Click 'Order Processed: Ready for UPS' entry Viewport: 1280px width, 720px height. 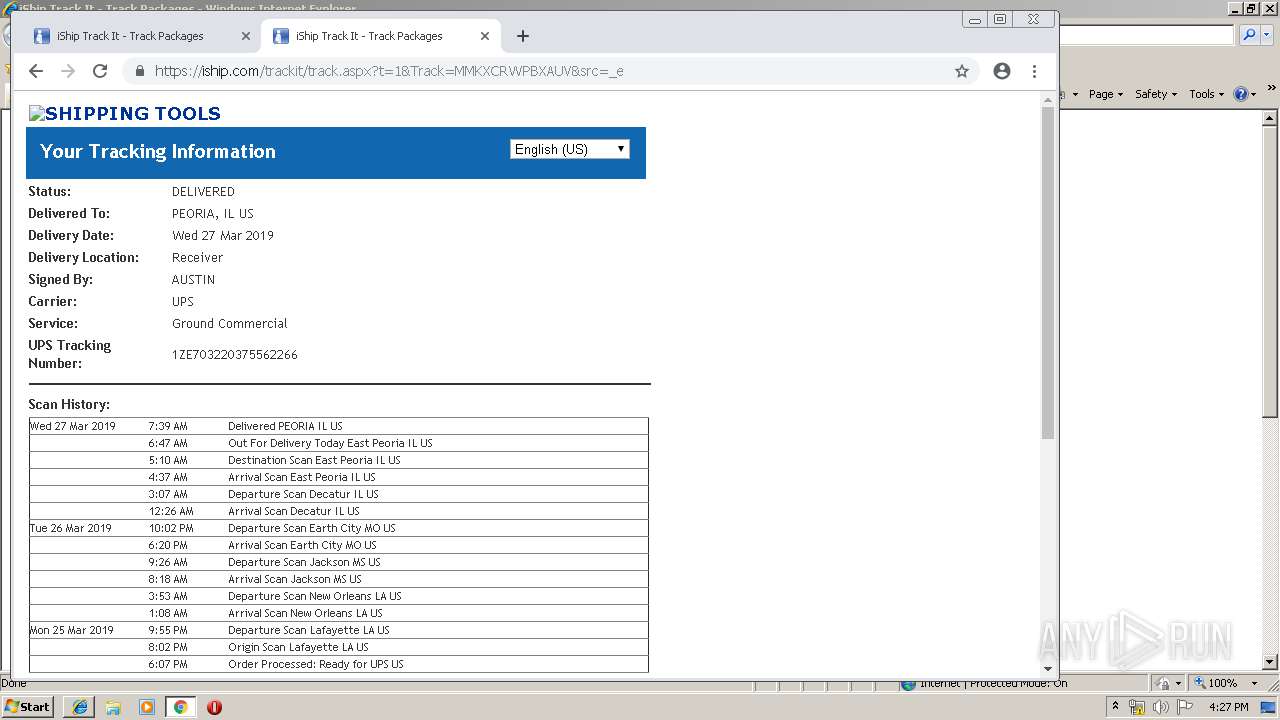pos(316,664)
